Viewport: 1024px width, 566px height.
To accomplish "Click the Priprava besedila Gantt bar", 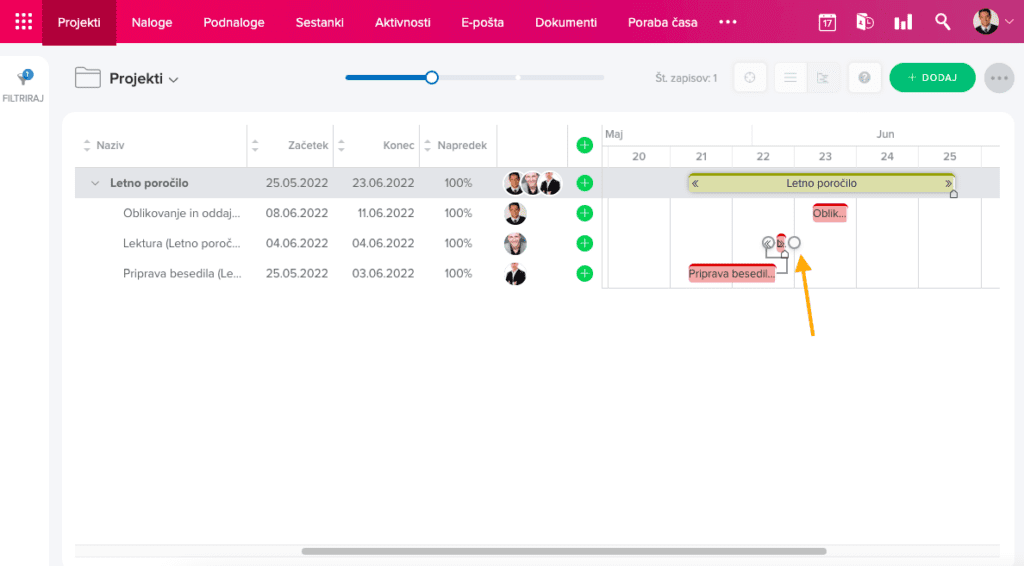I will pos(731,273).
